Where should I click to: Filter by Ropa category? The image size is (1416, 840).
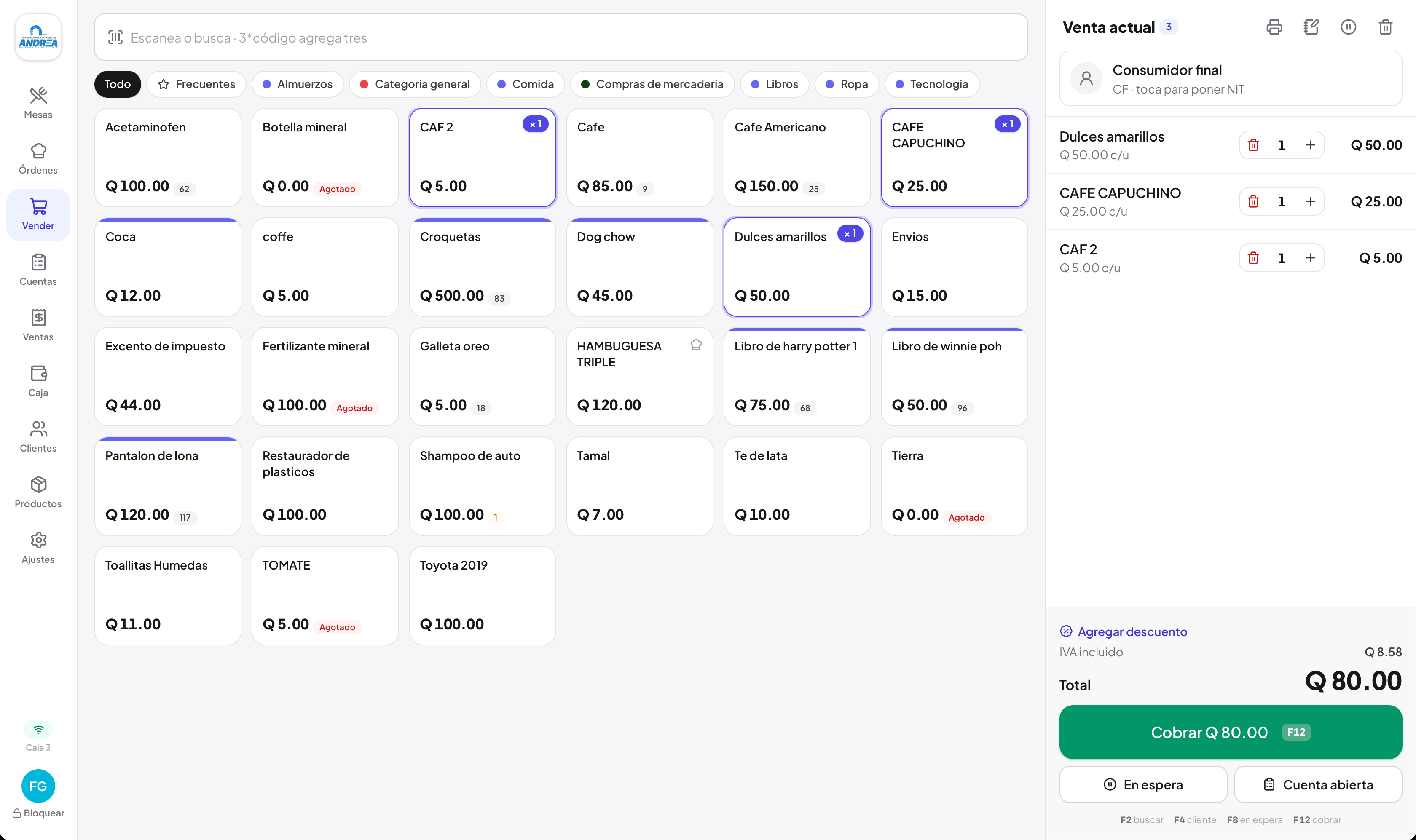(x=847, y=84)
